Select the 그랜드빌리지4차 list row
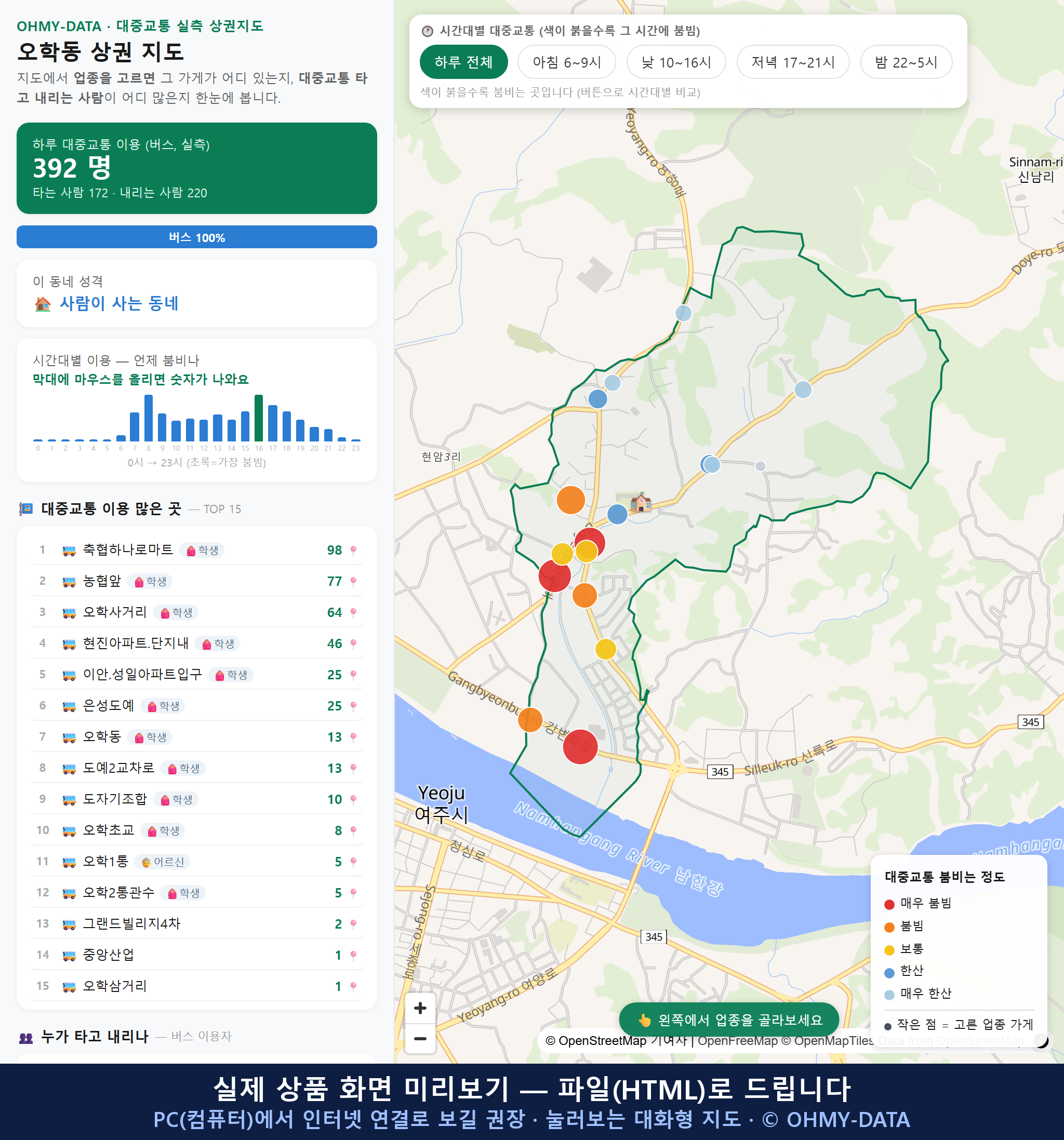This screenshot has height=1140, width=1064. [x=197, y=924]
